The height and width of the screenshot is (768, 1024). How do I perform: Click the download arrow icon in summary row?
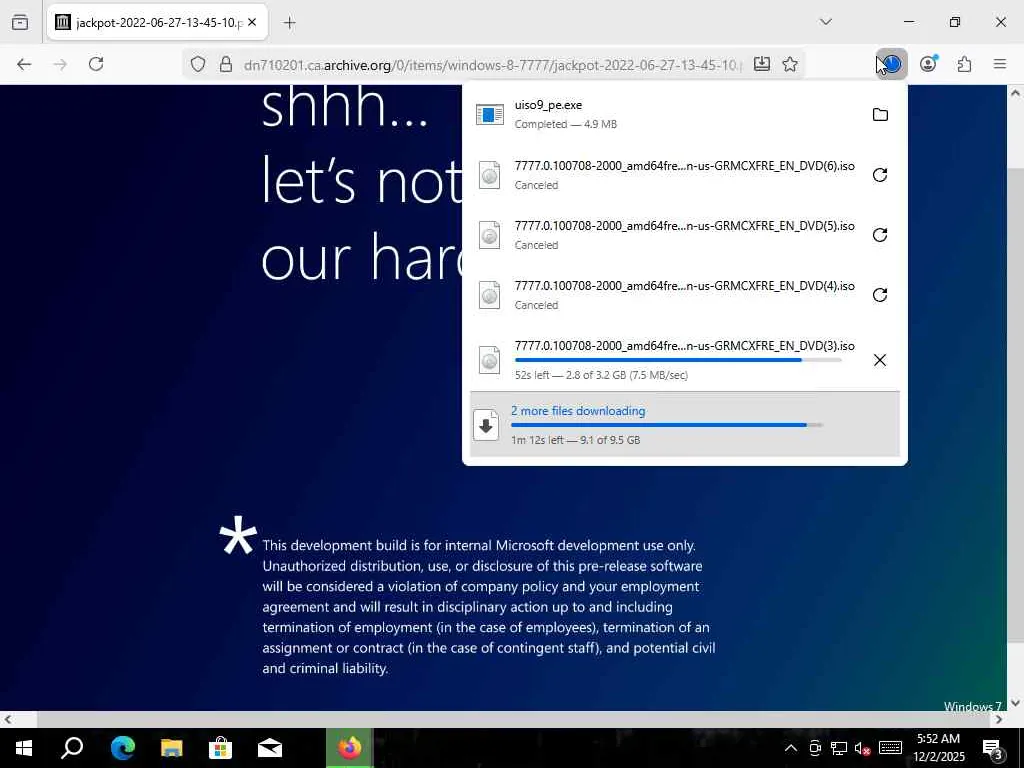pos(486,425)
